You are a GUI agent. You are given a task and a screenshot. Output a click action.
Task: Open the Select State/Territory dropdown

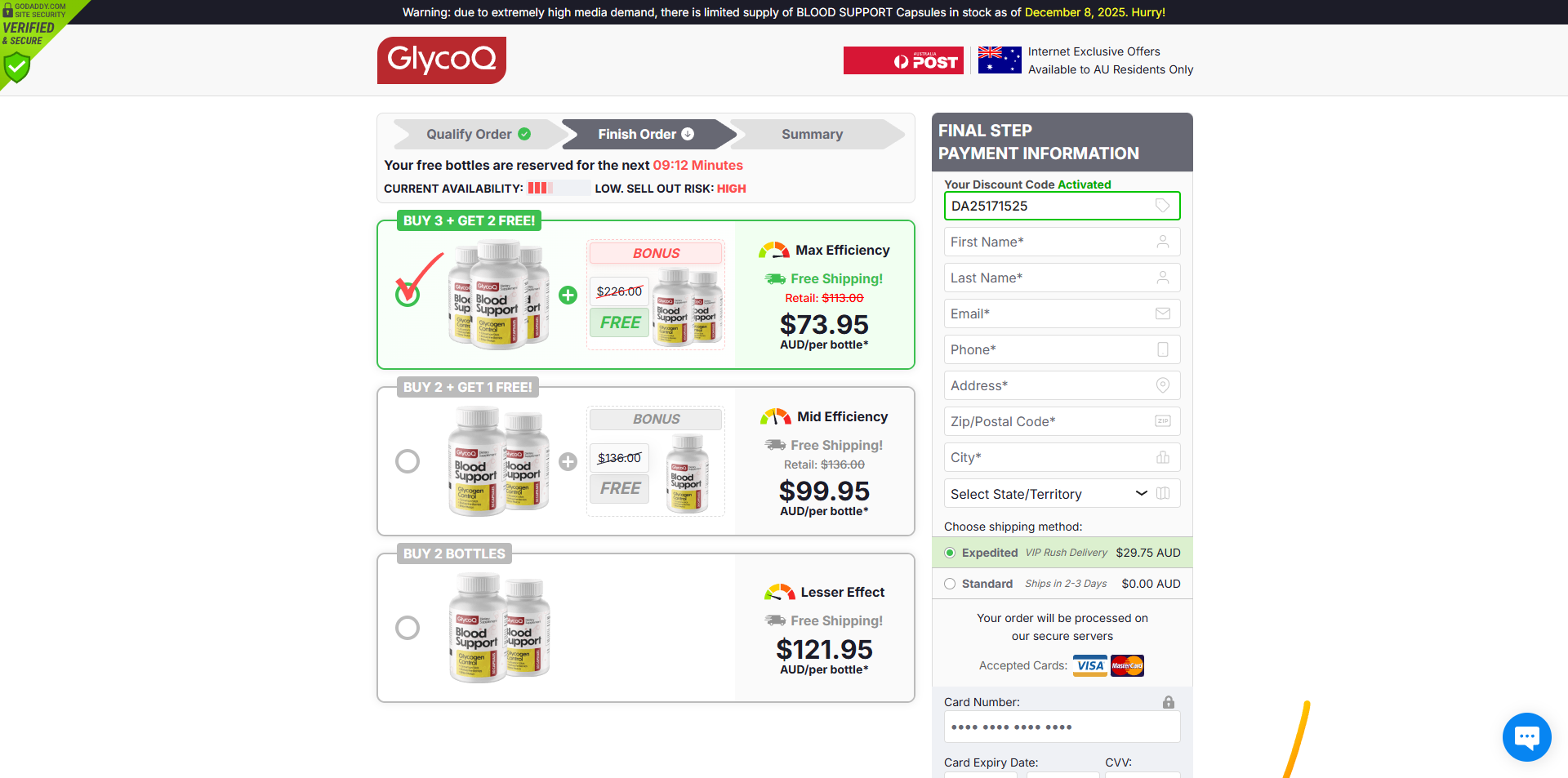coord(1062,494)
